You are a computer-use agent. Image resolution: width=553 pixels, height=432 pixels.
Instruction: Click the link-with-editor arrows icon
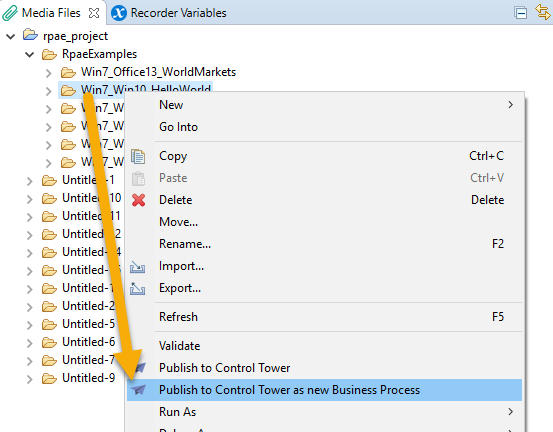[542, 12]
